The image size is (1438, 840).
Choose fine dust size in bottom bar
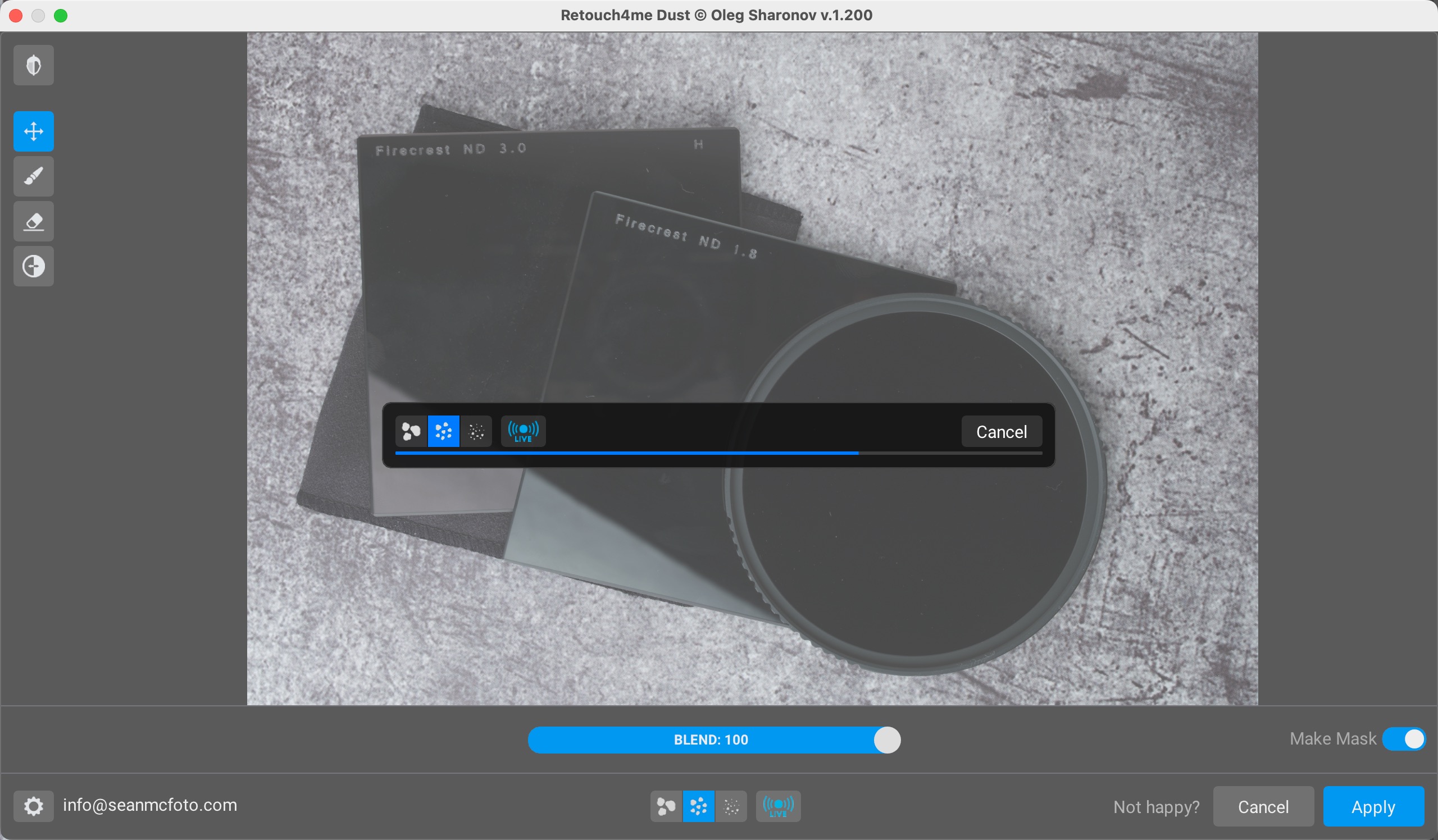click(x=731, y=806)
